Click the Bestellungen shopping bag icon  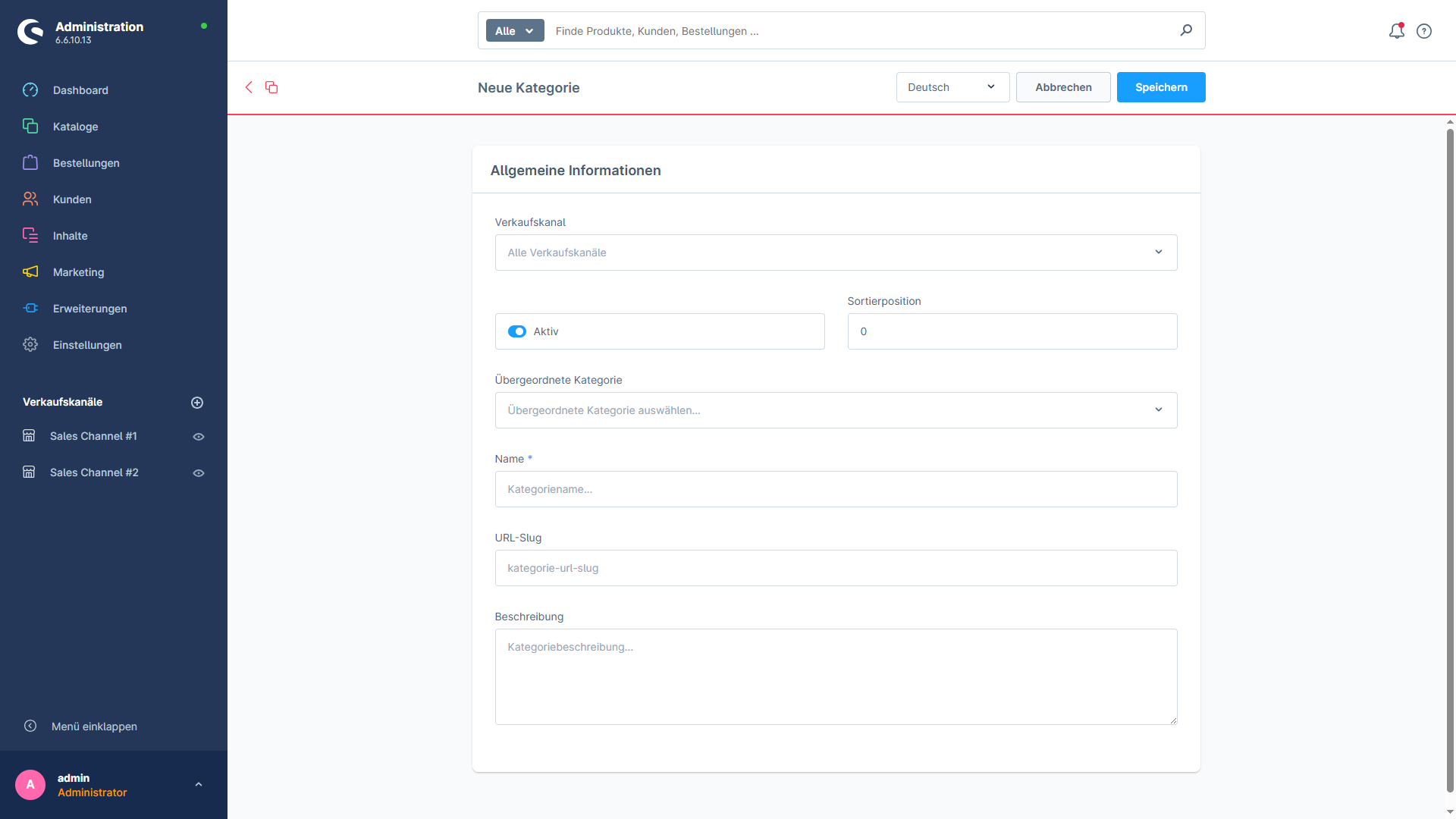point(30,163)
